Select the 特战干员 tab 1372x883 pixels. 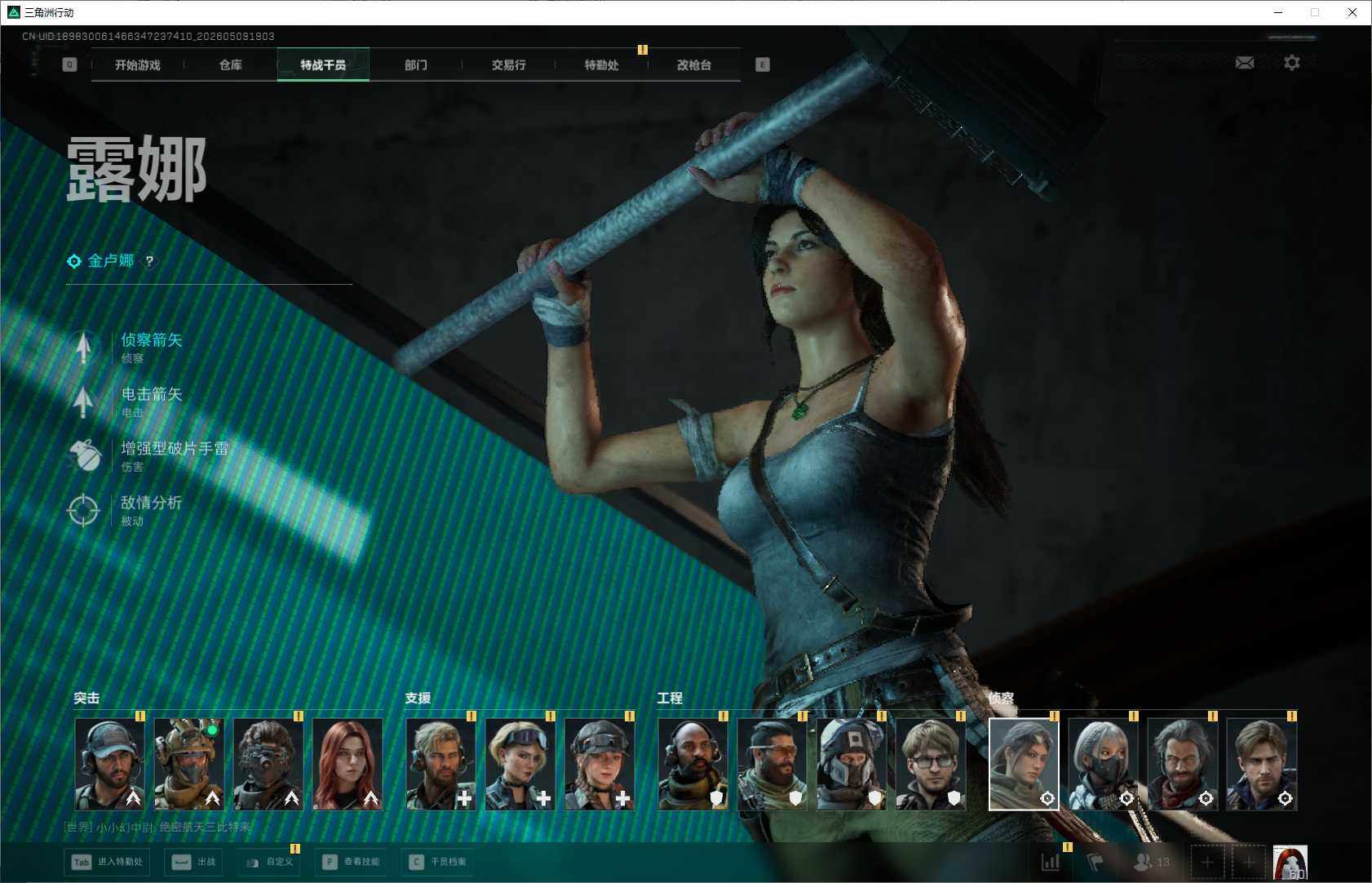click(x=323, y=65)
